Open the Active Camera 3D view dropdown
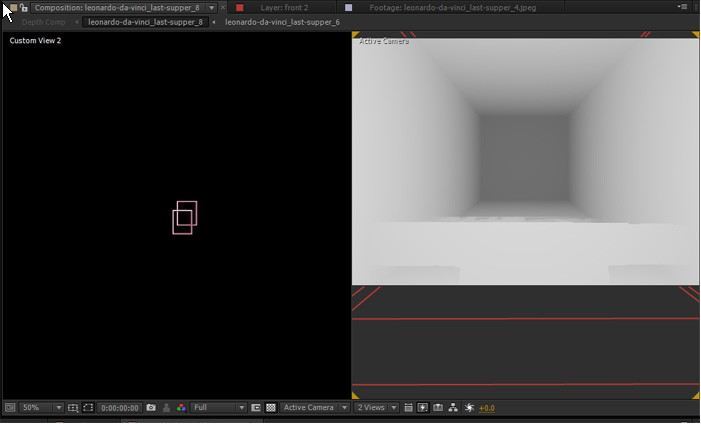 click(315, 407)
